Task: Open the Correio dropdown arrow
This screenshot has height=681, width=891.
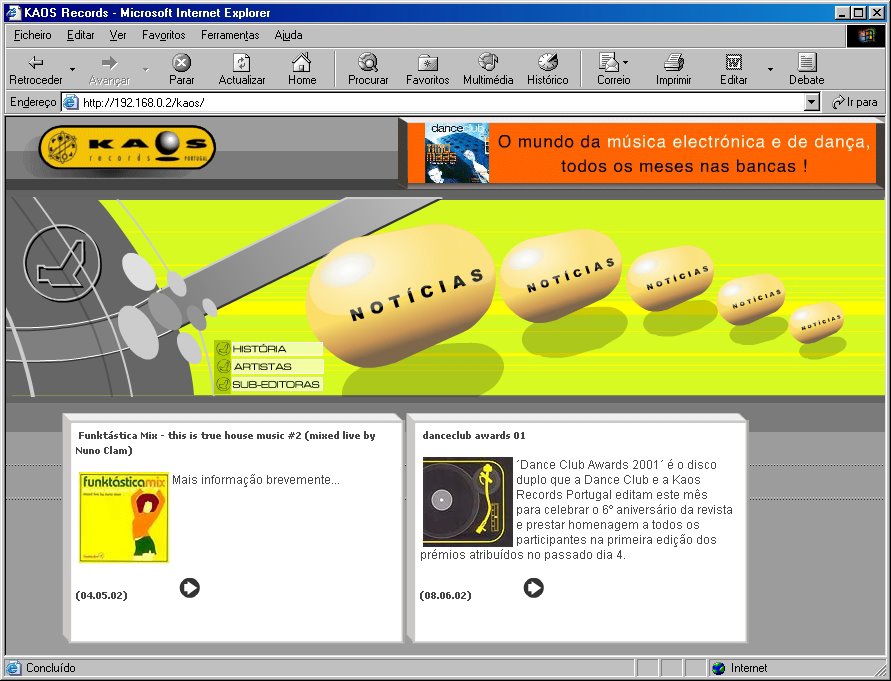Action: click(x=625, y=62)
